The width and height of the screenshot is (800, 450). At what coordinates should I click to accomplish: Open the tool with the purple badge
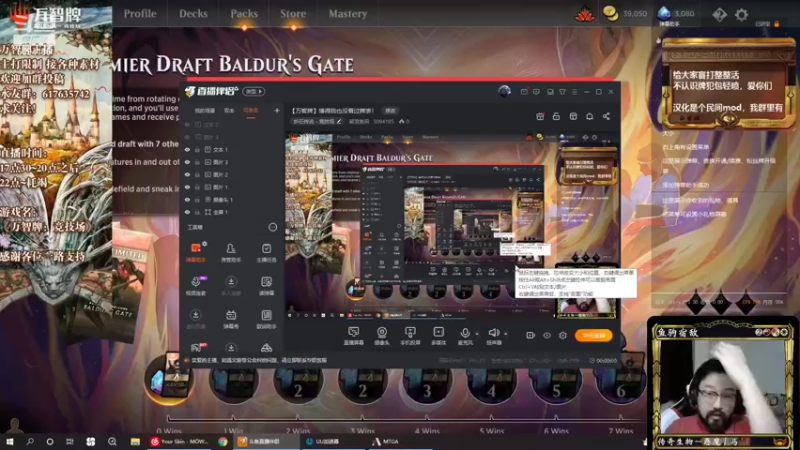(196, 285)
